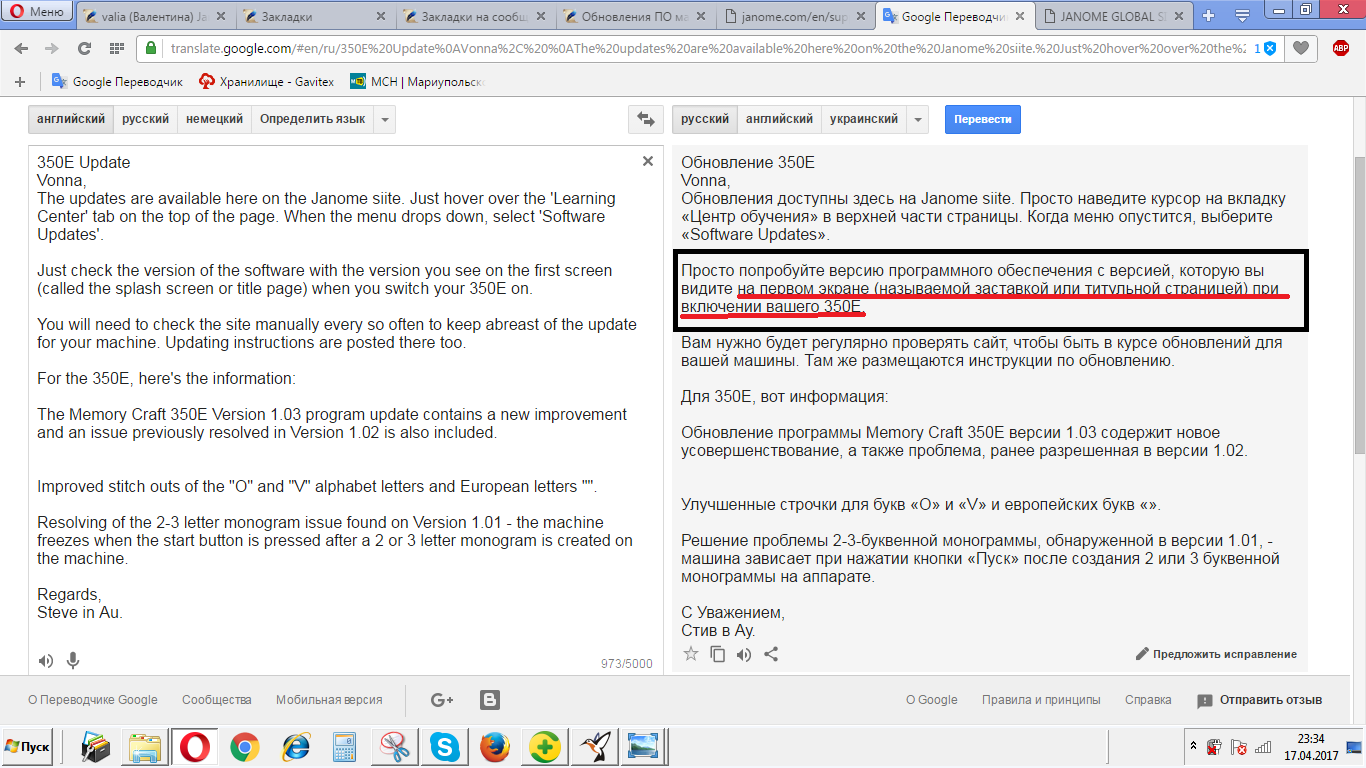Go forward in browser history
1366x768 pixels.
(52, 48)
